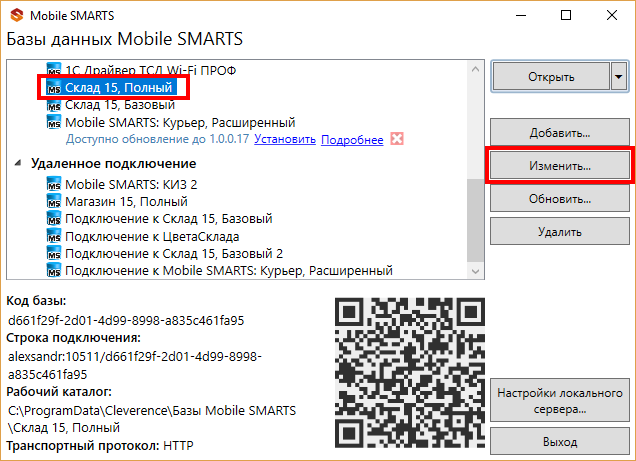Click database code d661f29f-2d01-4d99-8998-a835c461fa95
636x461 pixels.
point(126,320)
